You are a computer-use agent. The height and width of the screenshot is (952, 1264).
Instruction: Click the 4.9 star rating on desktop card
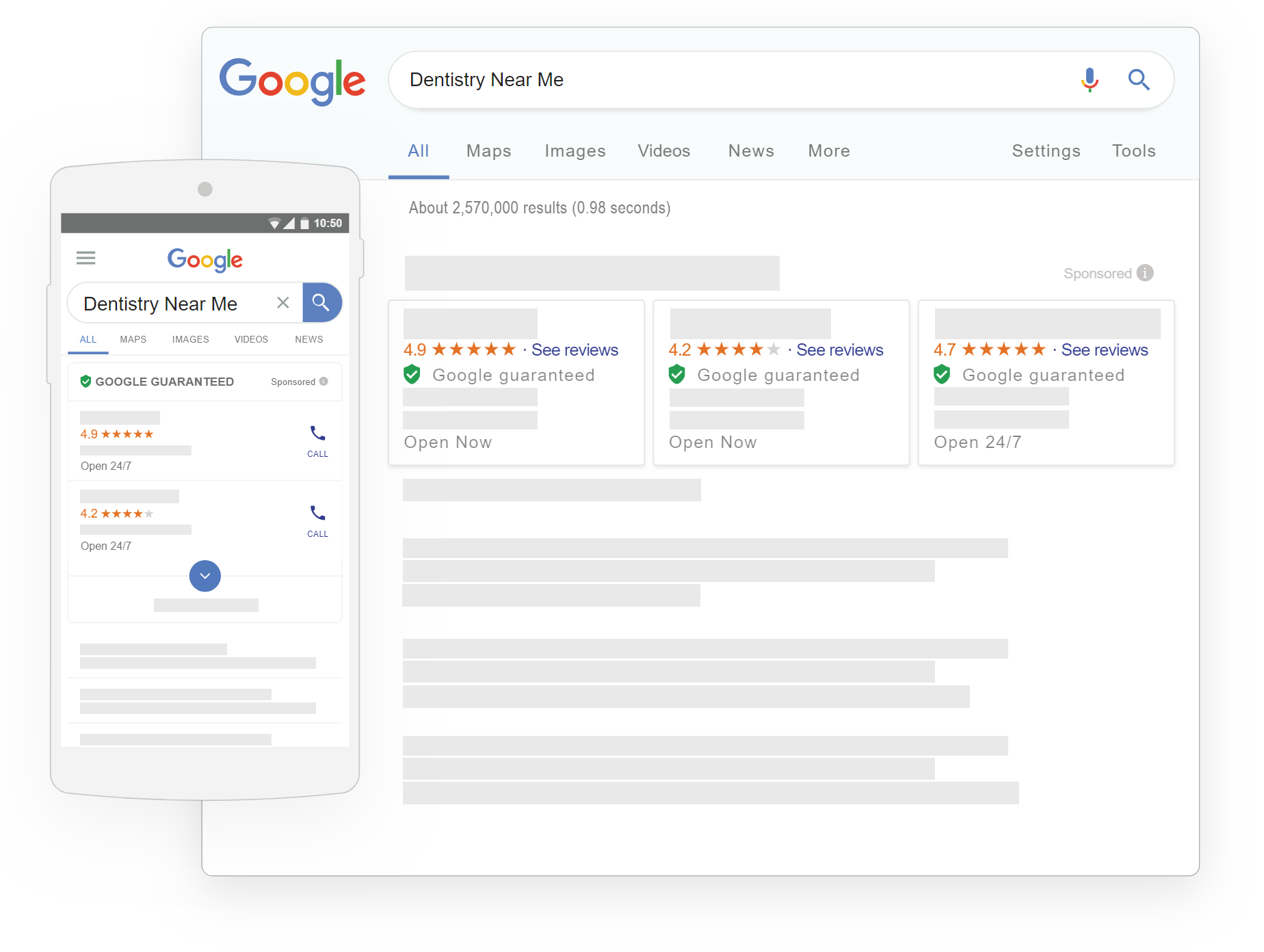click(x=460, y=350)
